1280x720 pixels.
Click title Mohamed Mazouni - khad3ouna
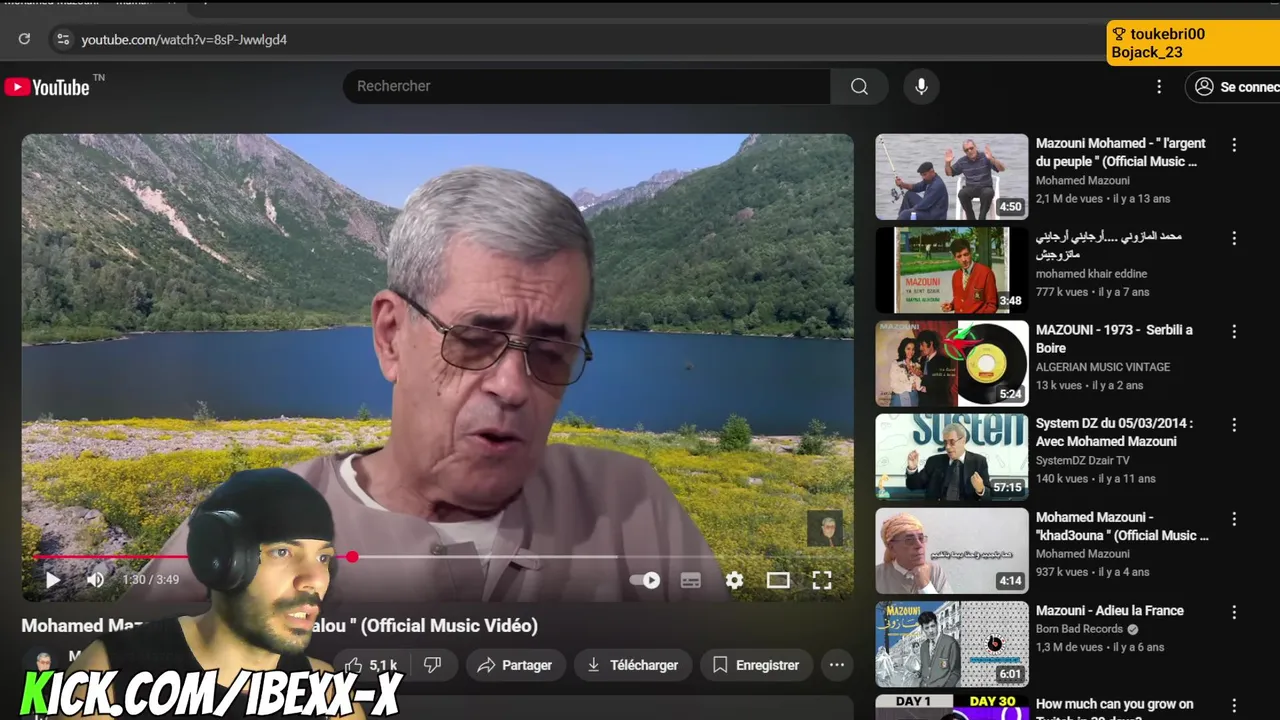pos(1122,526)
